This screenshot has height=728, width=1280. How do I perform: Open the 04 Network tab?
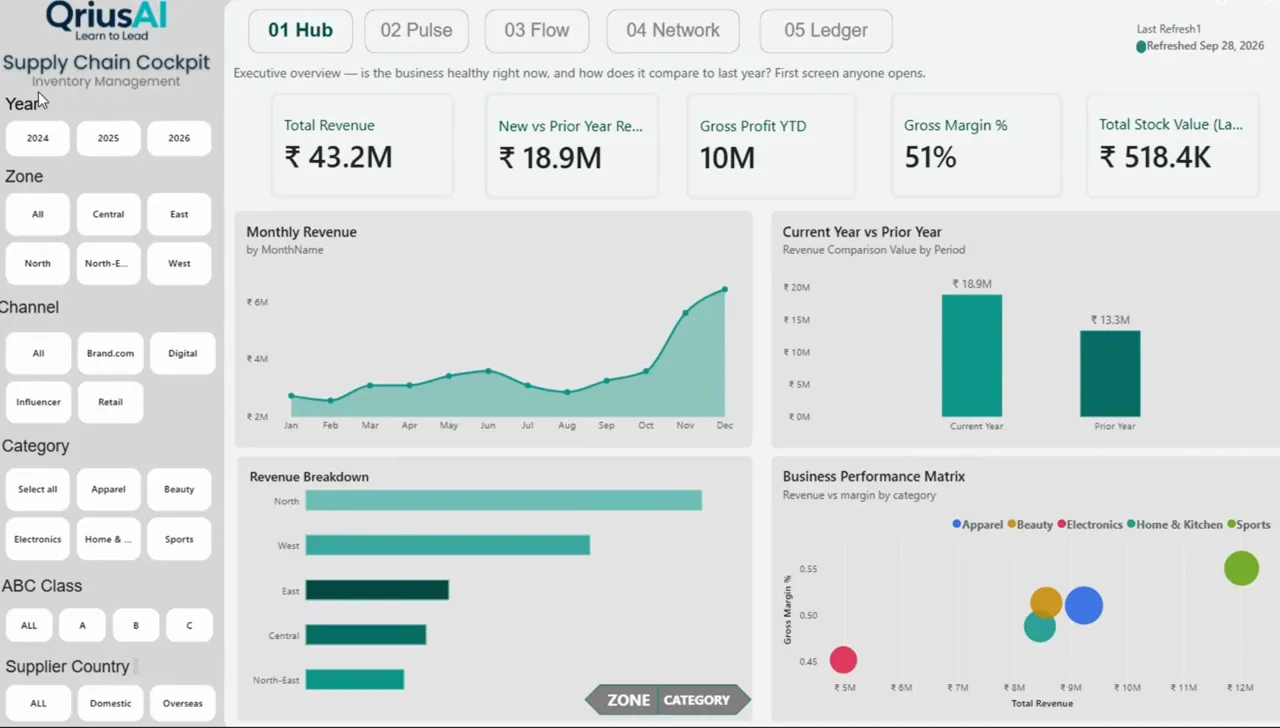tap(673, 31)
